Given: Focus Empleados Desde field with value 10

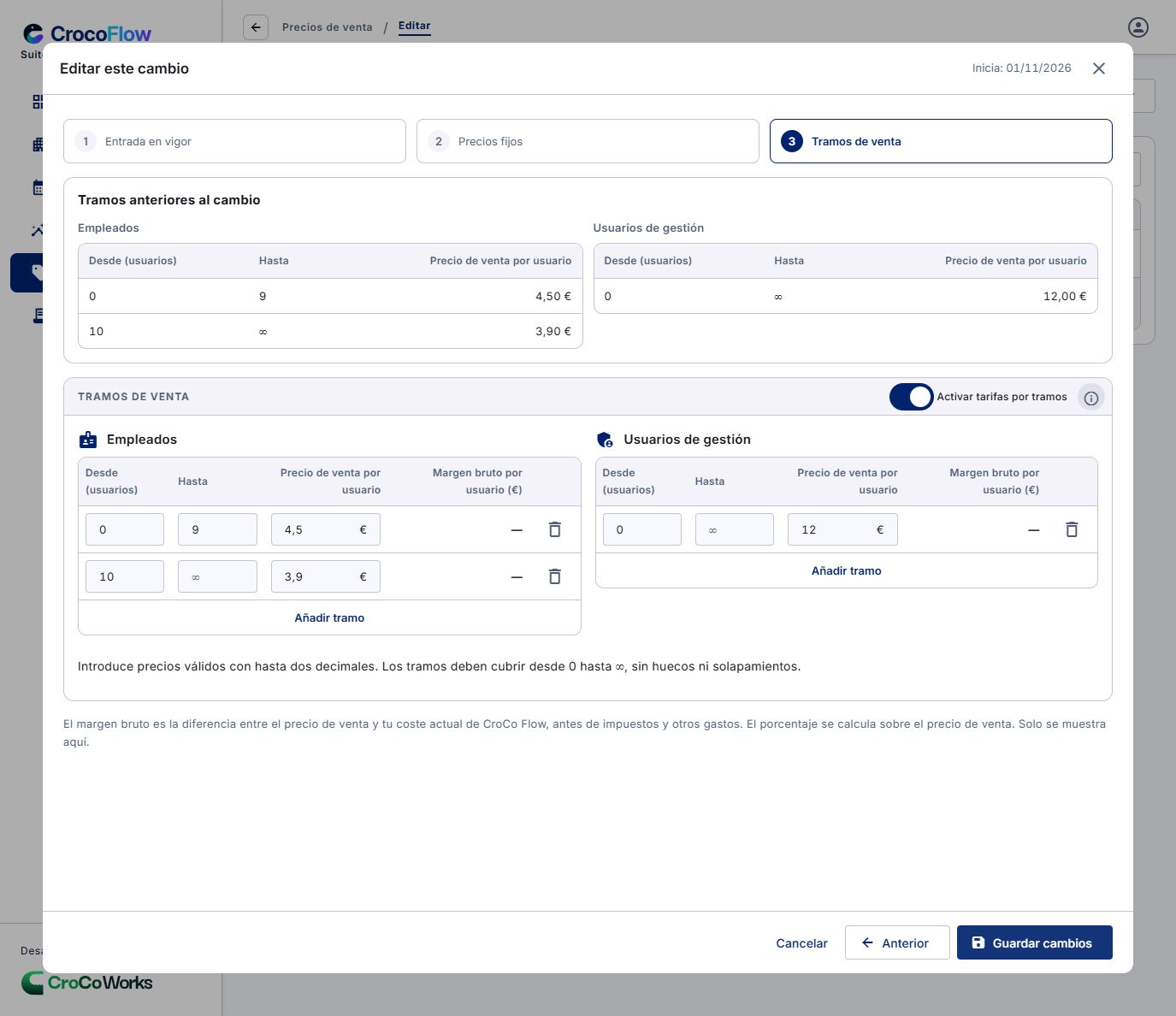Looking at the screenshot, I should click(125, 576).
